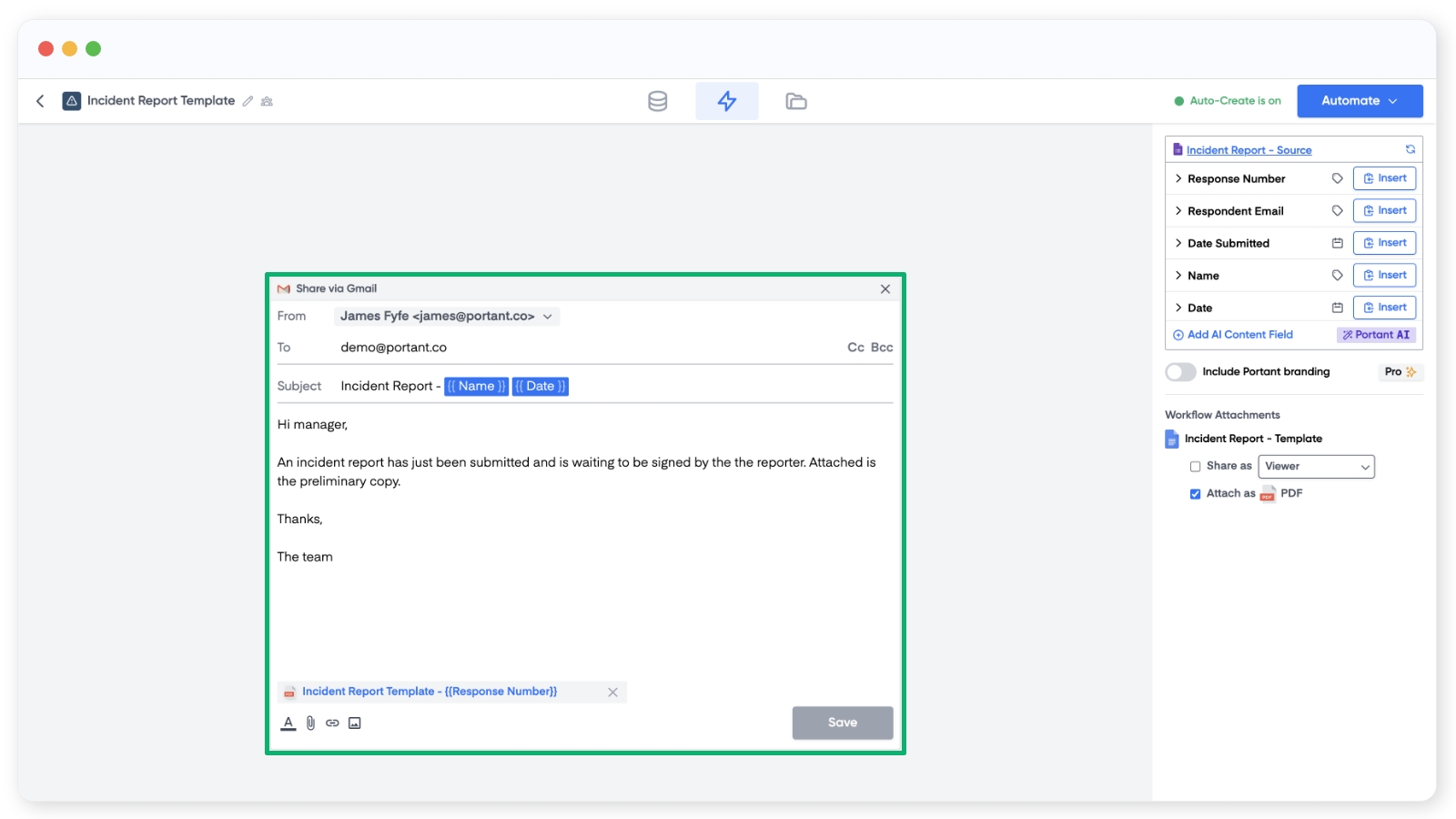Expand the Response Number field row

(1178, 179)
